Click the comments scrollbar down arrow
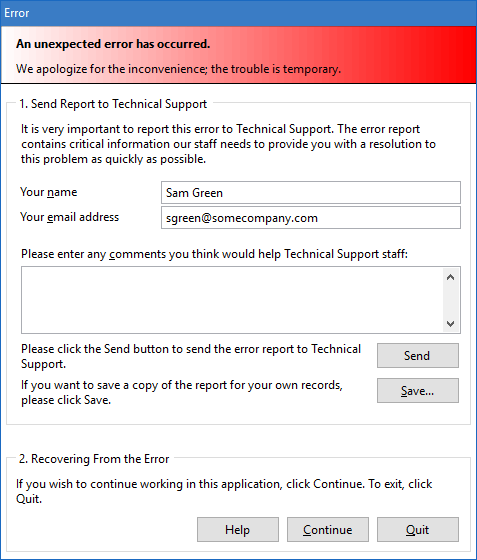This screenshot has height=560, width=477. tap(451, 324)
